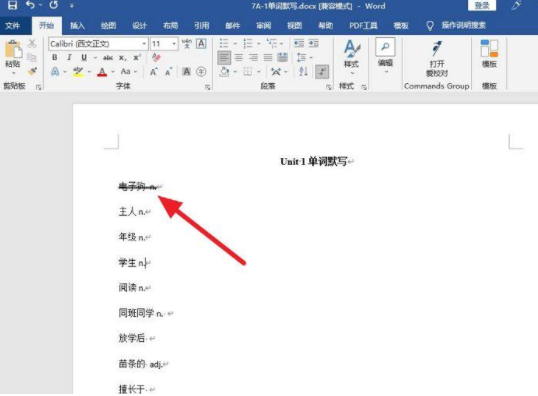Click the Save icon in title bar

12,5
